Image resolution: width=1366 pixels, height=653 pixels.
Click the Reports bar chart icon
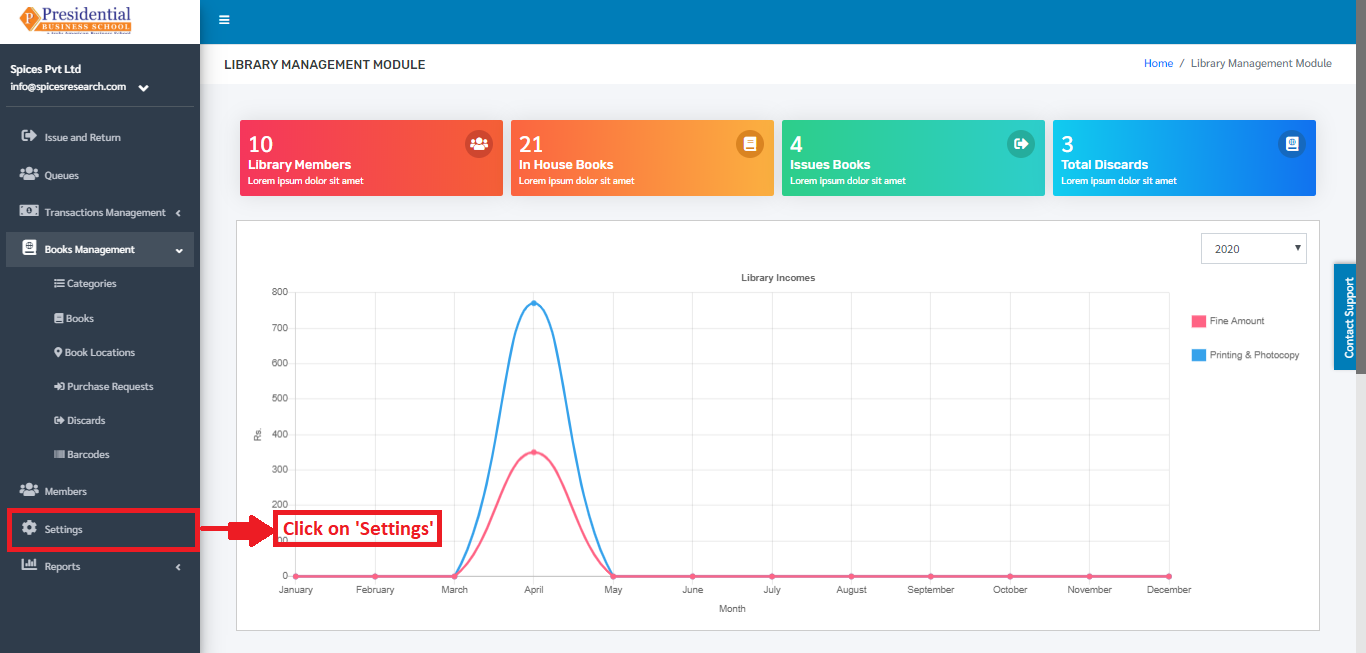click(29, 565)
